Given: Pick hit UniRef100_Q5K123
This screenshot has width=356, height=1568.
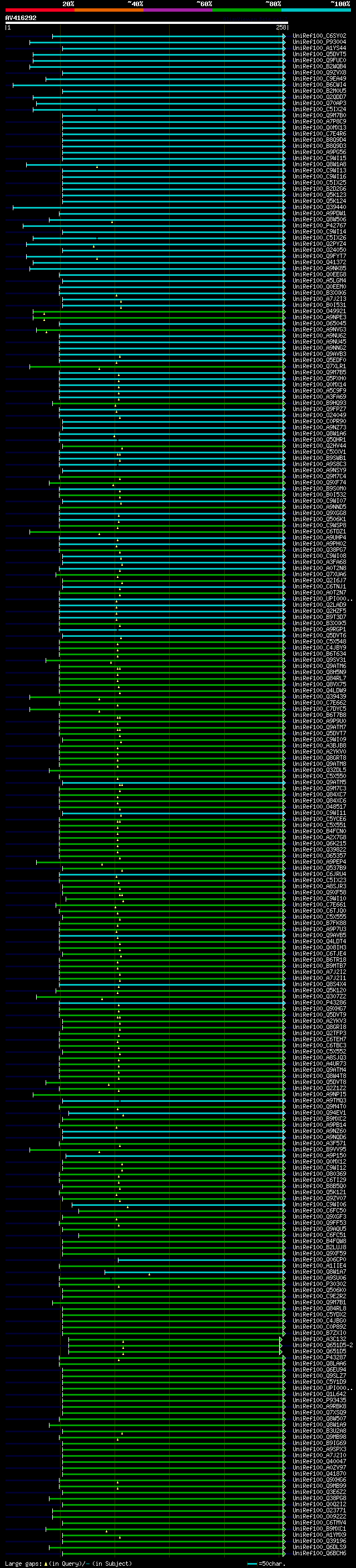Looking at the screenshot, I should click(319, 195).
